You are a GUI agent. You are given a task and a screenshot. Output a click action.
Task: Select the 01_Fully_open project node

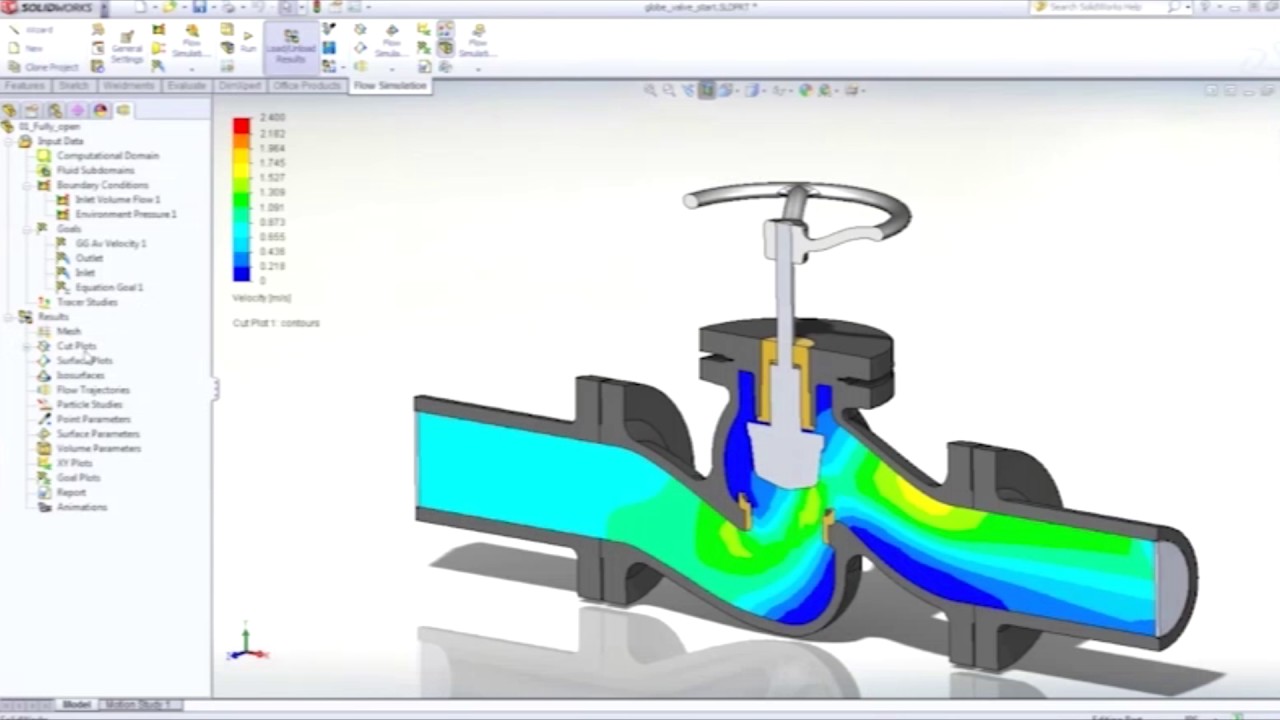tap(49, 127)
